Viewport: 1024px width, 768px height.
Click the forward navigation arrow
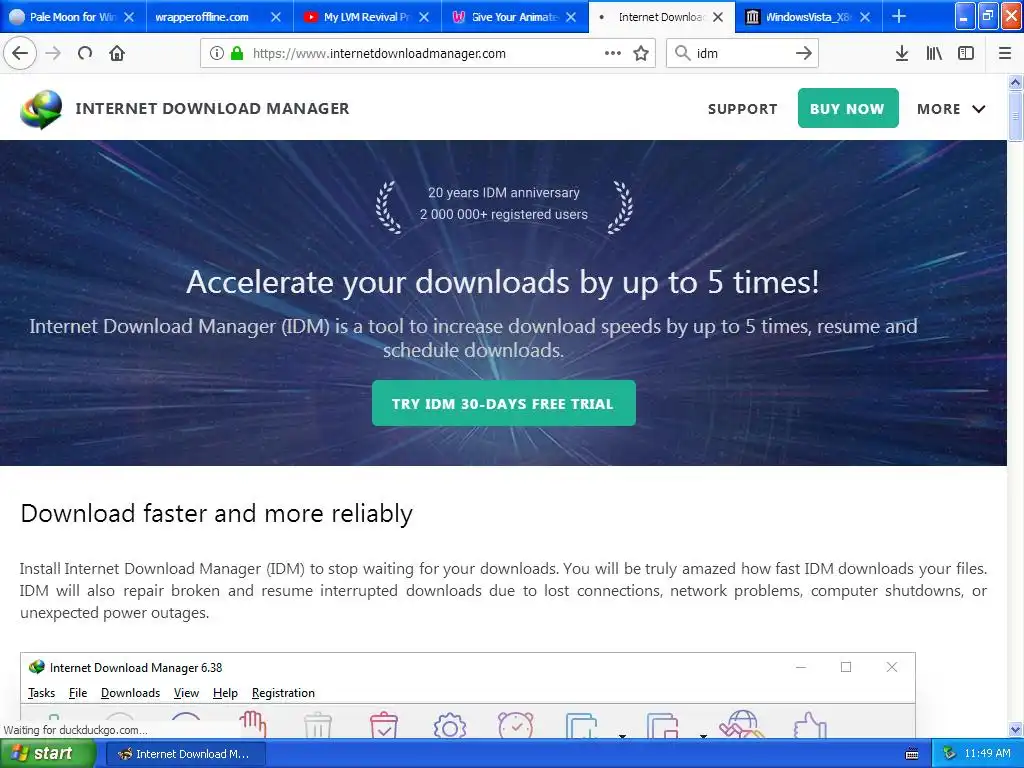(53, 54)
